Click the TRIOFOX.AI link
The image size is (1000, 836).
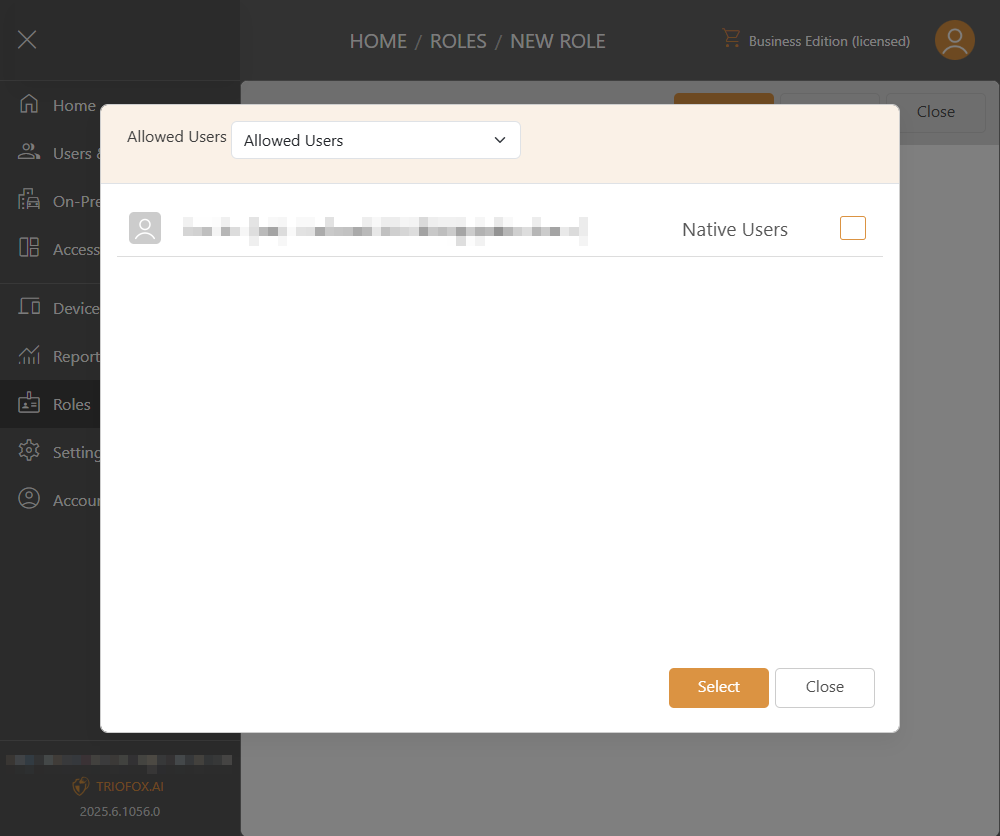click(x=129, y=786)
